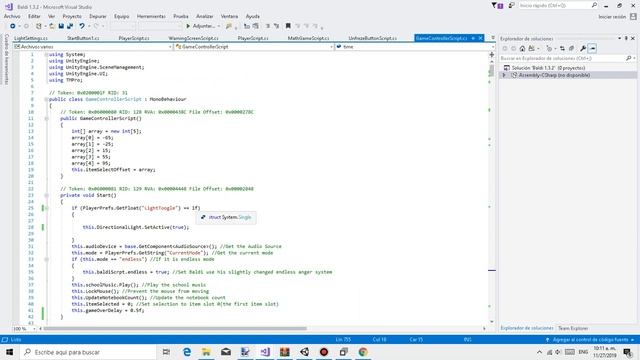Viewport: 640px width, 360px height.
Task: Open the Depurar menu
Action: tap(98, 16)
